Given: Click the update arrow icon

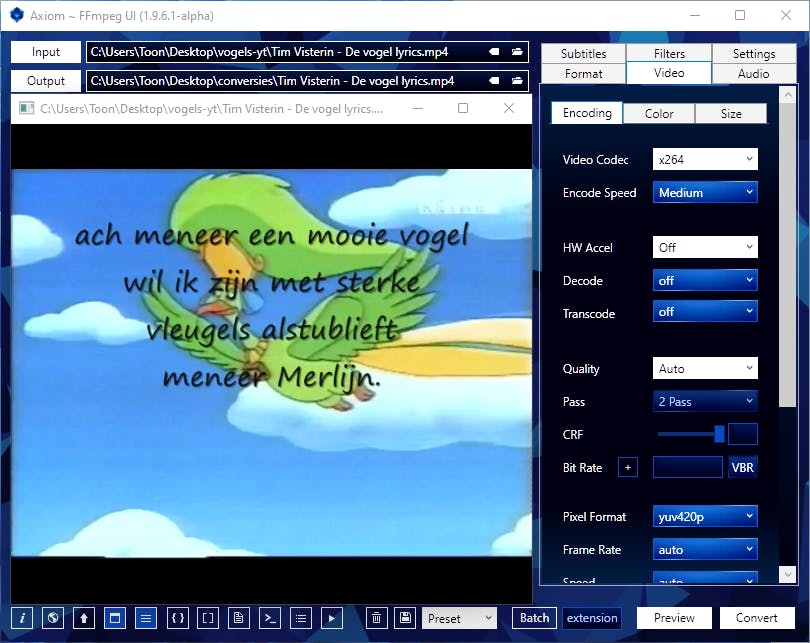Looking at the screenshot, I should point(84,618).
